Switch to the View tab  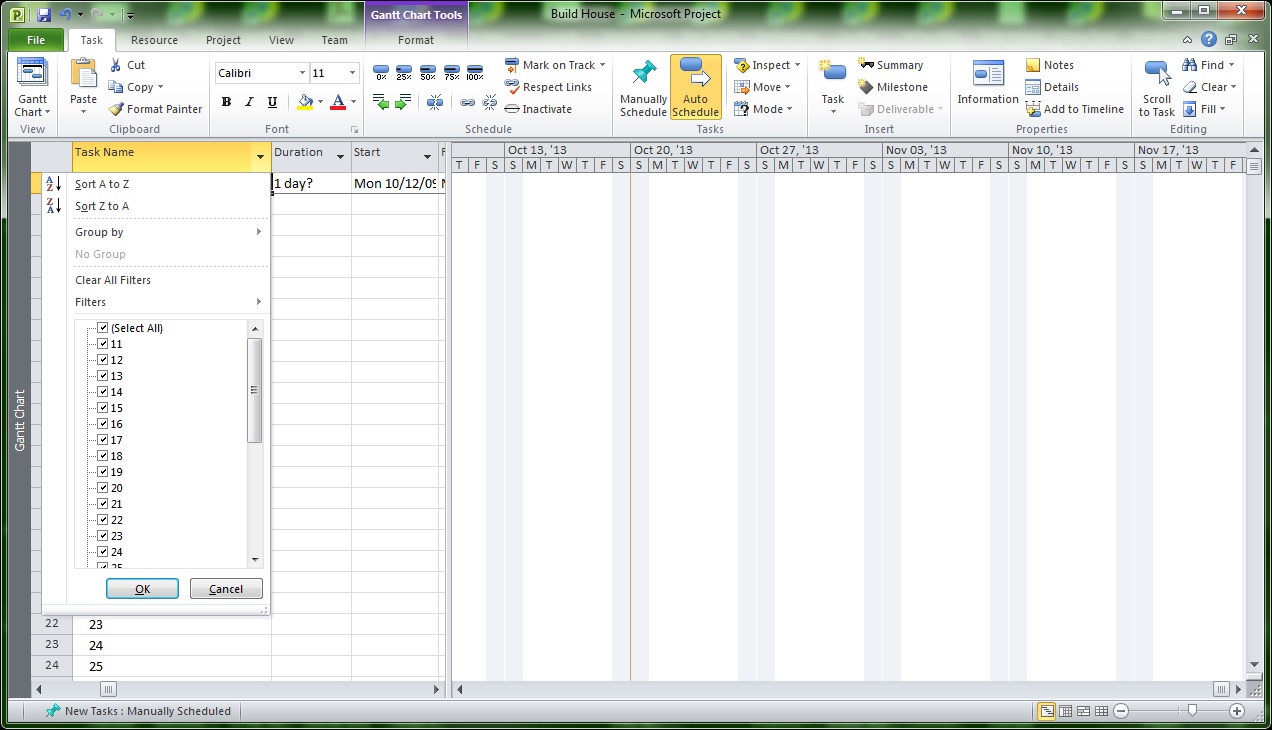tap(281, 40)
